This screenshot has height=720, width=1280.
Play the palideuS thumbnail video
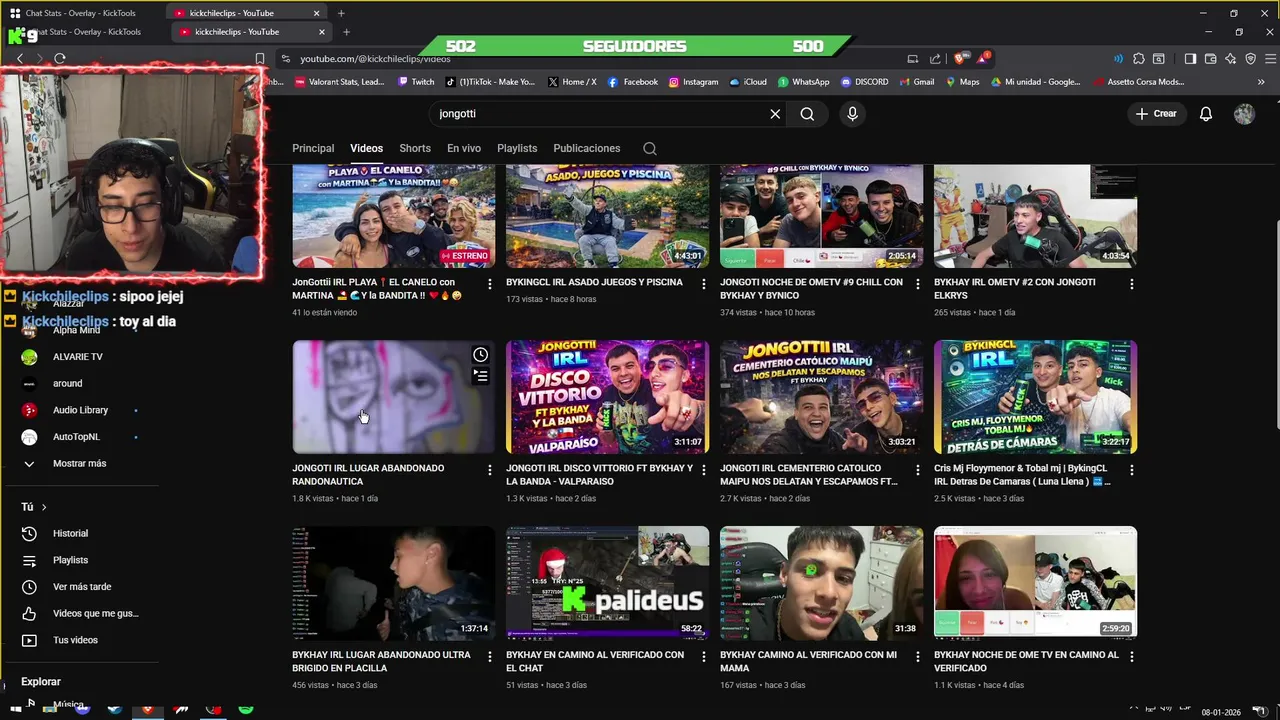(x=607, y=583)
